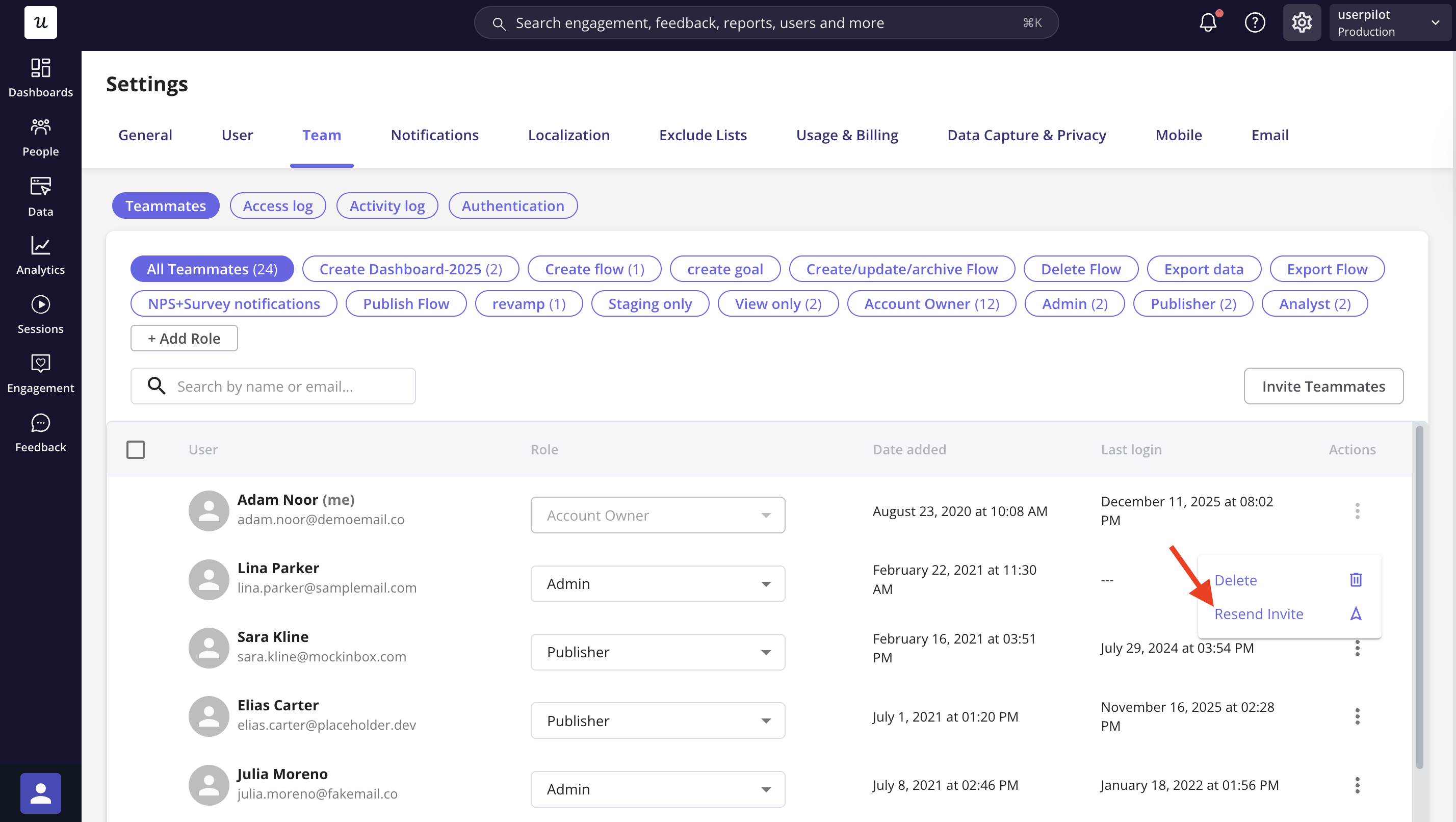Click the trash icon next to Delete
This screenshot has width=1456, height=822.
click(1356, 579)
